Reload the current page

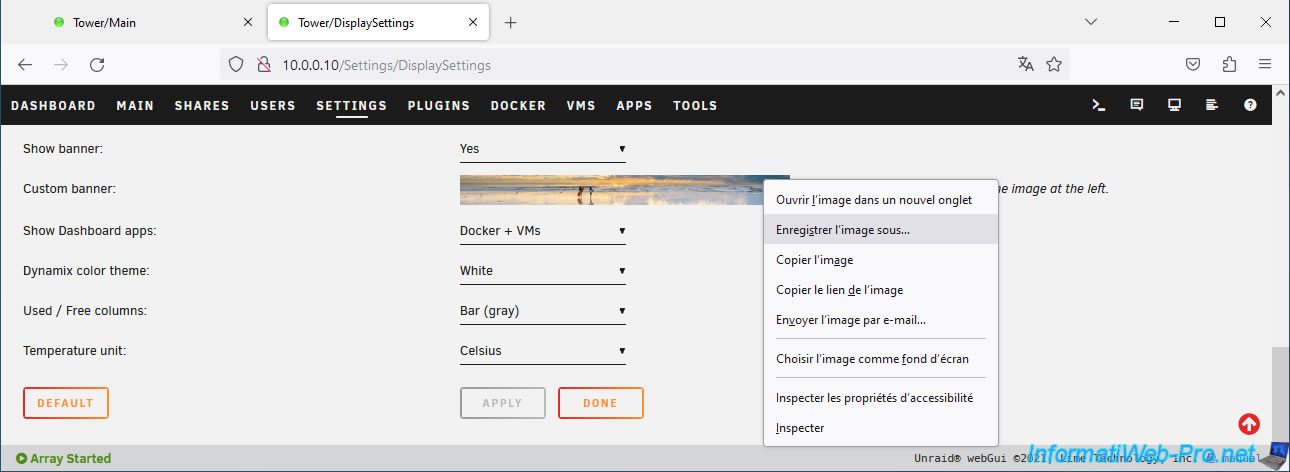click(x=97, y=64)
